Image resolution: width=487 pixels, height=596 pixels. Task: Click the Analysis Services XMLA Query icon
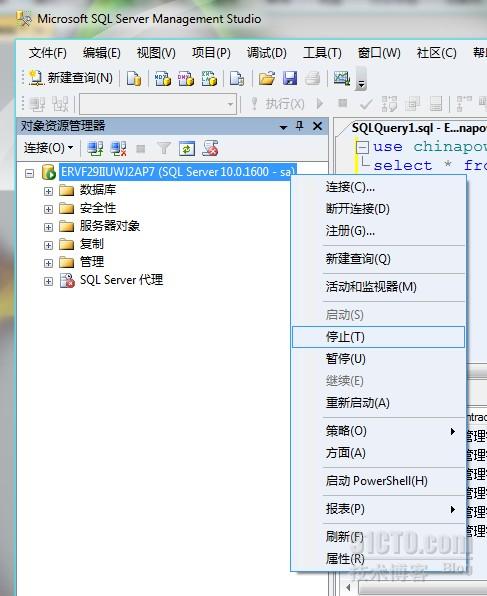tap(209, 79)
